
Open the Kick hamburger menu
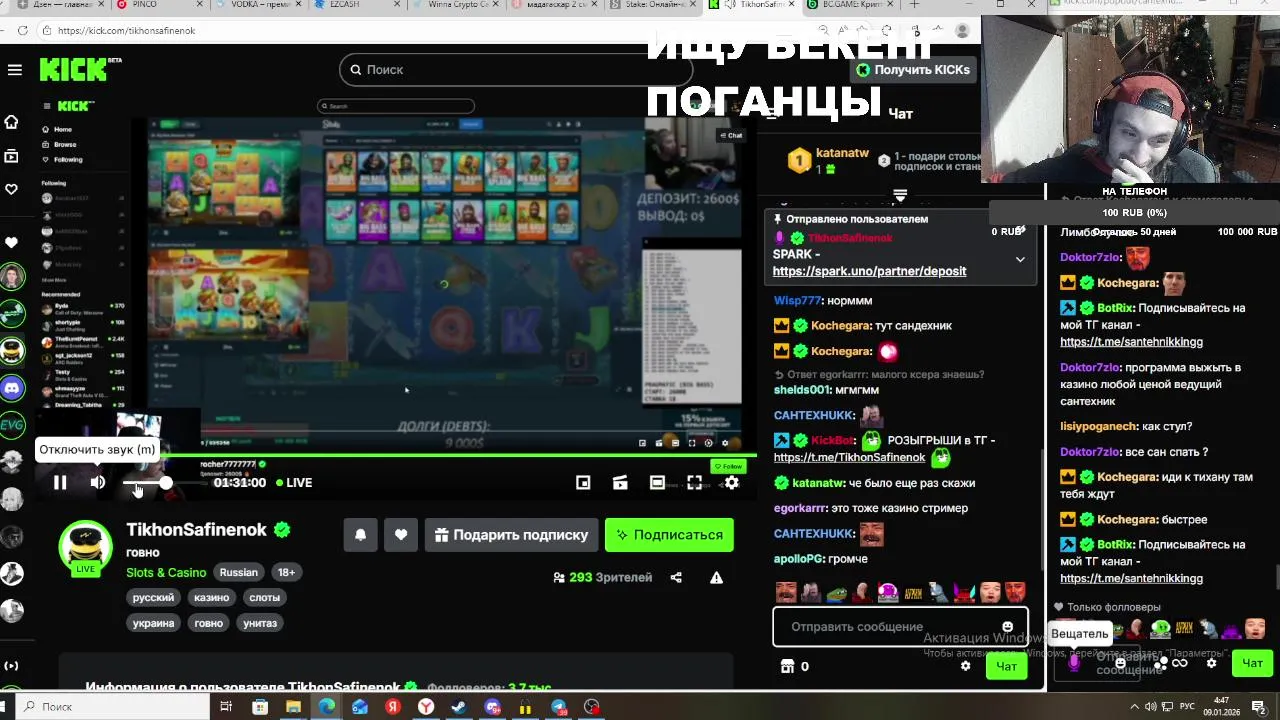[14, 70]
